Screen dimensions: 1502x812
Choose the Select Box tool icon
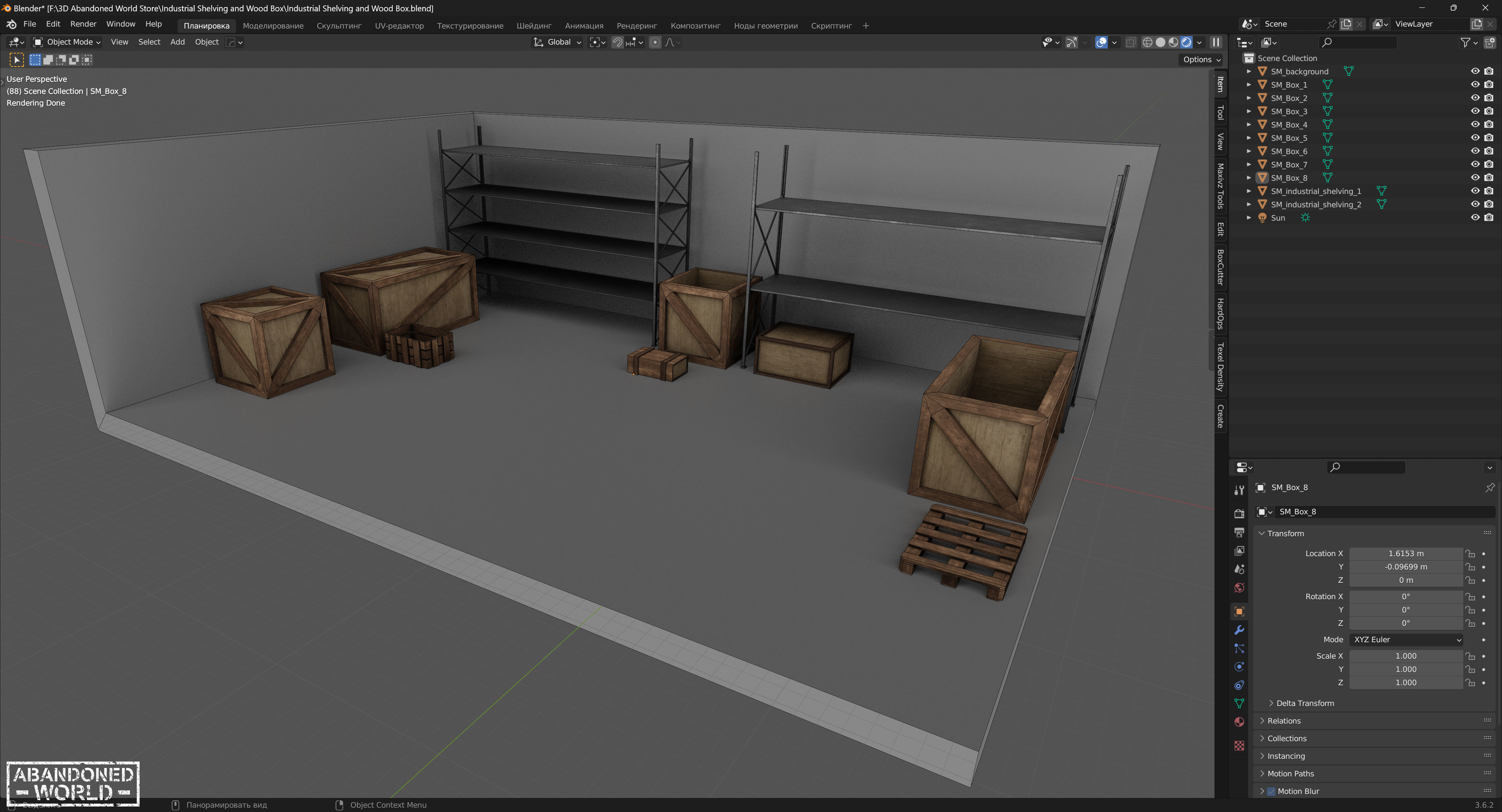pos(16,59)
